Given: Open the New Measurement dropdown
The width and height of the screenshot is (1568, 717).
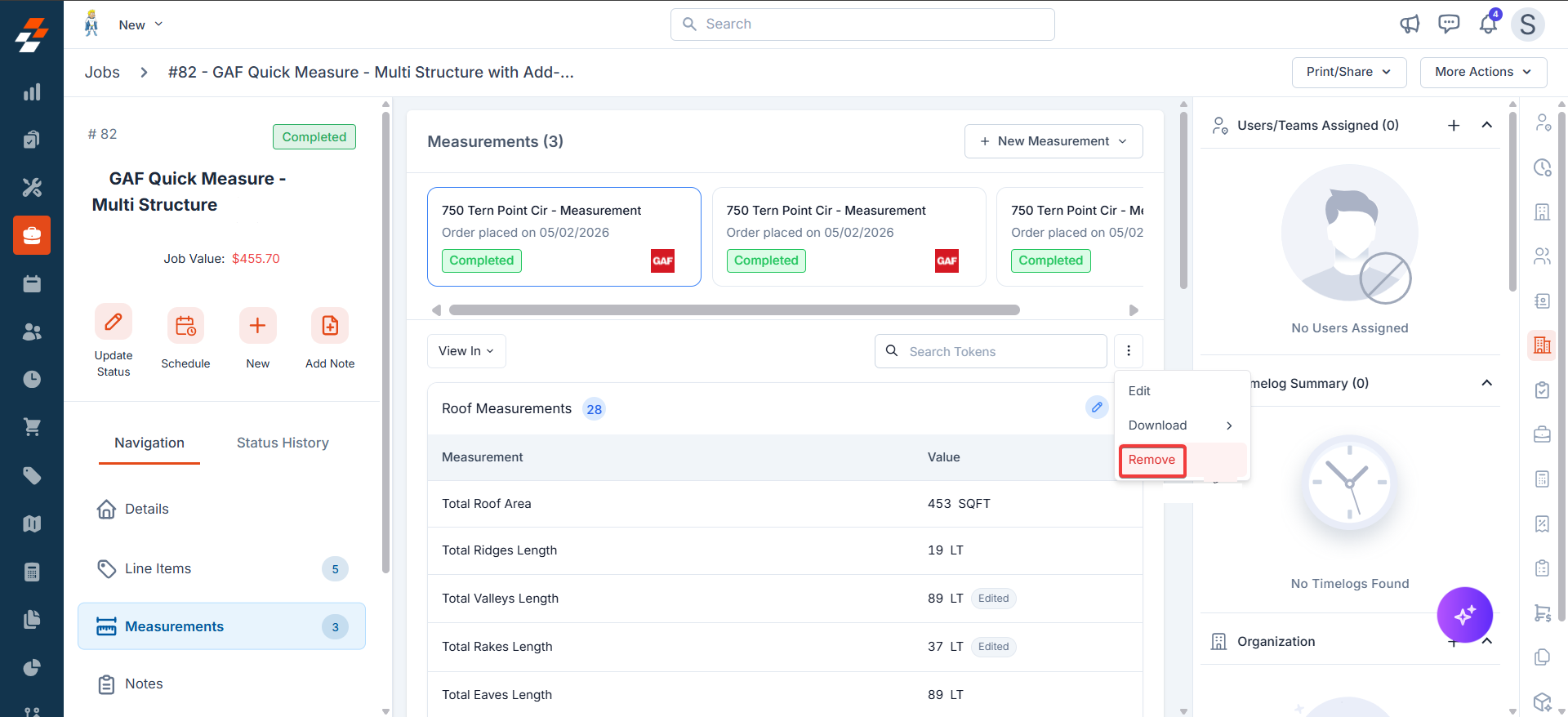Looking at the screenshot, I should point(1053,141).
